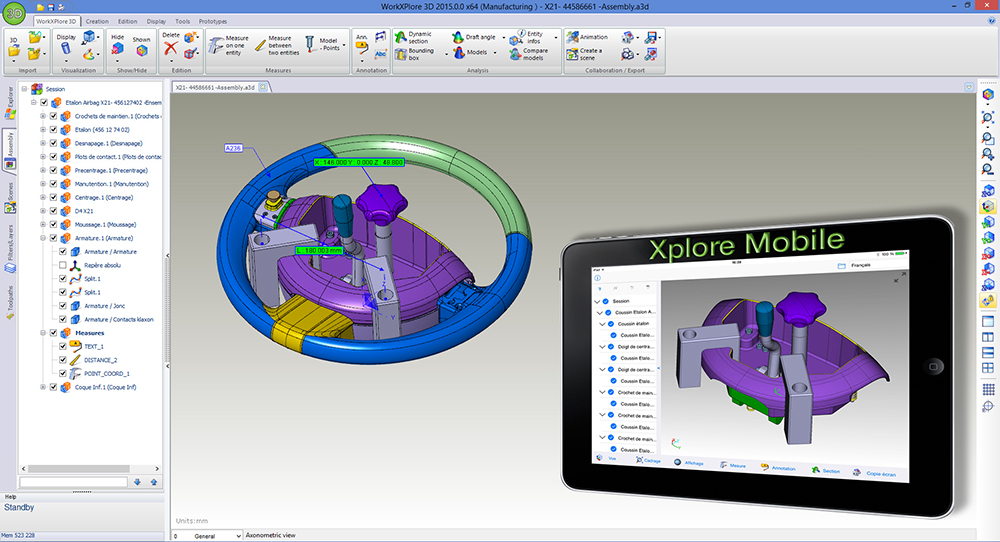Close the X21 Assembly.a3d document tab
1000x542 pixels.
pos(262,87)
